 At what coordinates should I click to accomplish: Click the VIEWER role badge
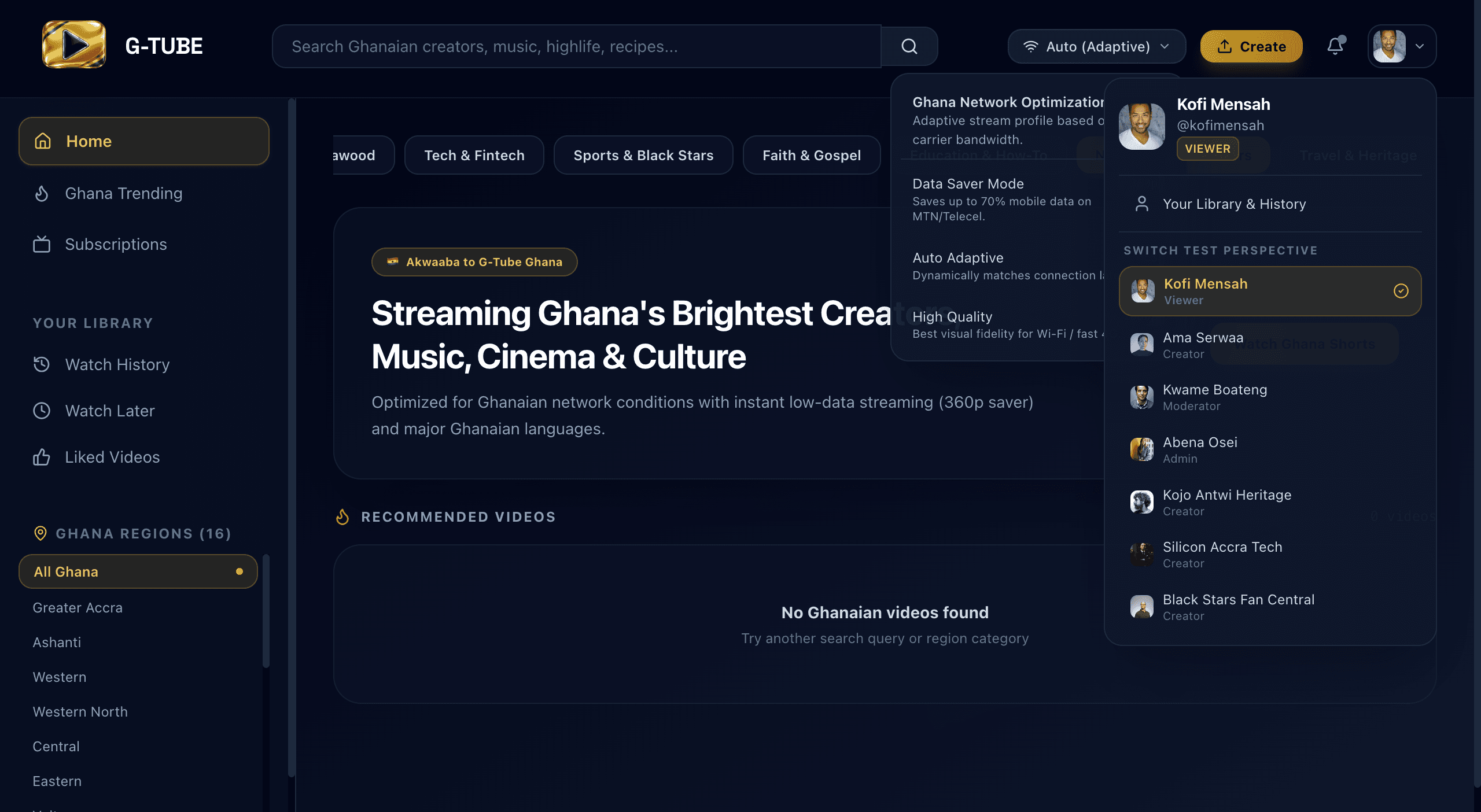(x=1208, y=149)
